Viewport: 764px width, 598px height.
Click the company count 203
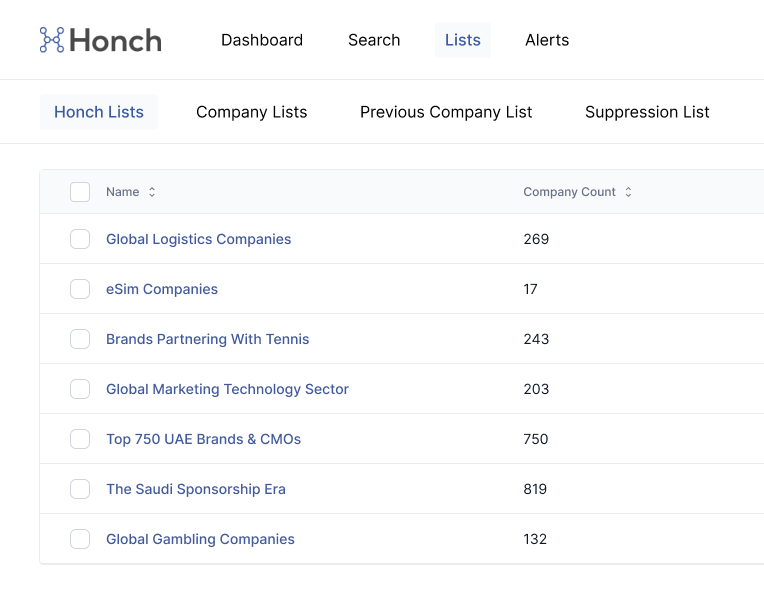pyautogui.click(x=536, y=389)
